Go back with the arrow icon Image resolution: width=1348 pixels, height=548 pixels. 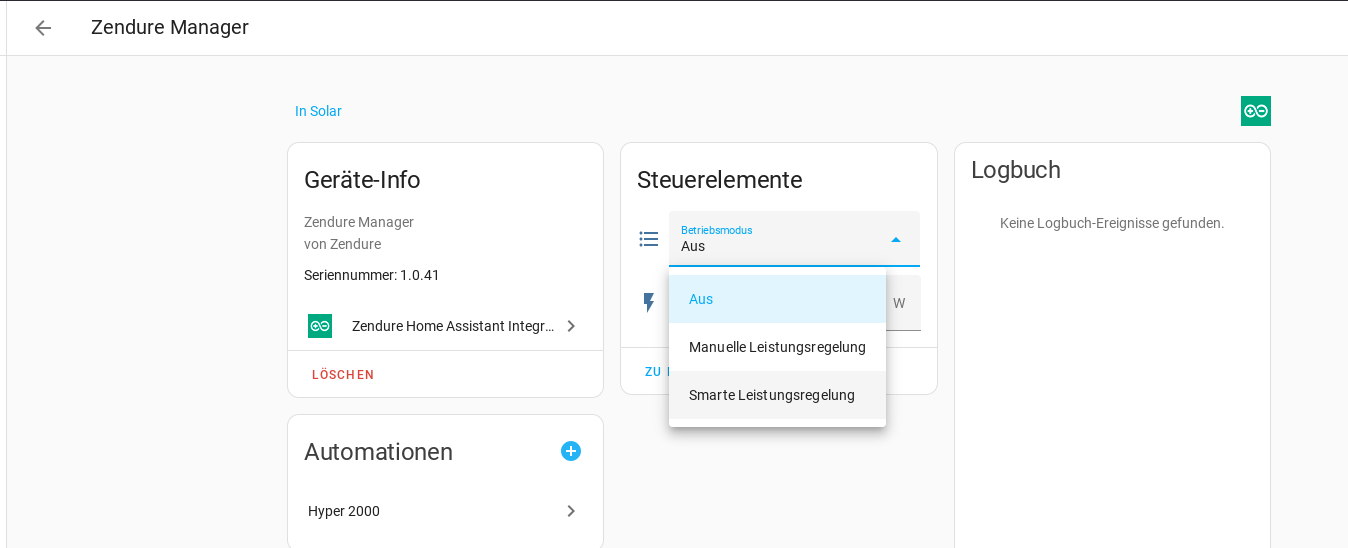pyautogui.click(x=43, y=28)
